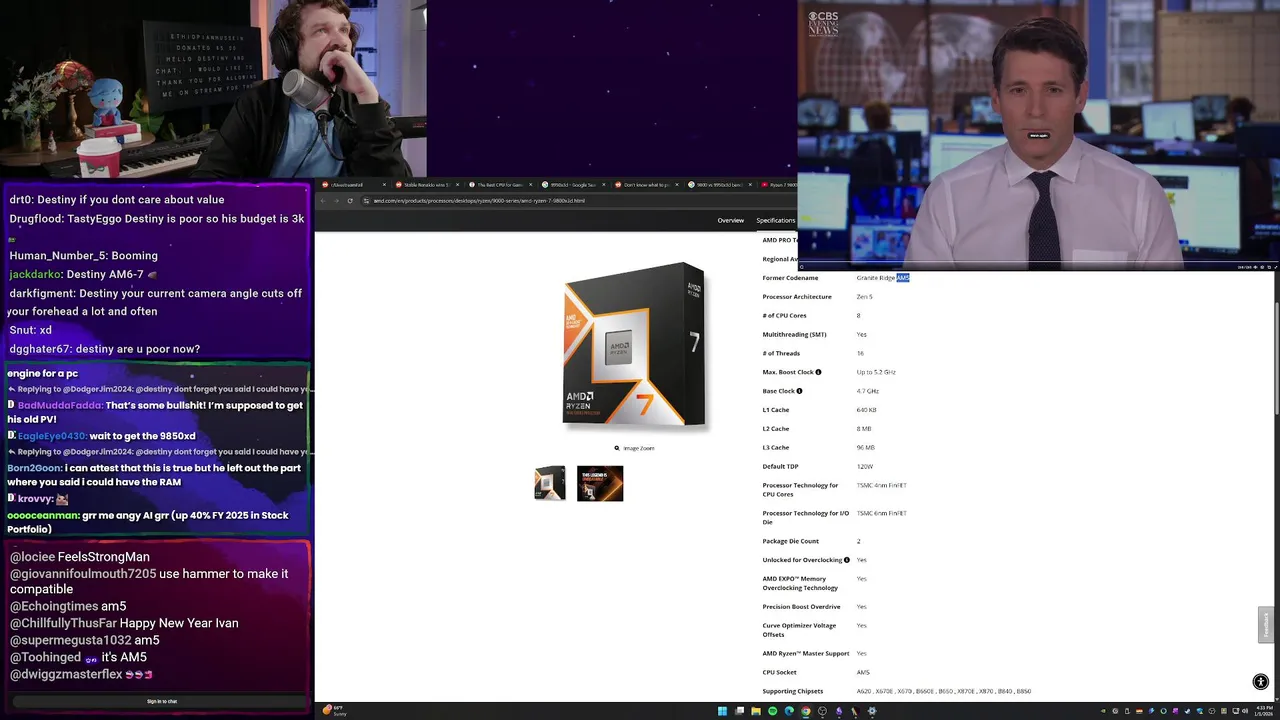Click 'CPU Socket' spec label
Image resolution: width=1280 pixels, height=720 pixels.
click(779, 672)
